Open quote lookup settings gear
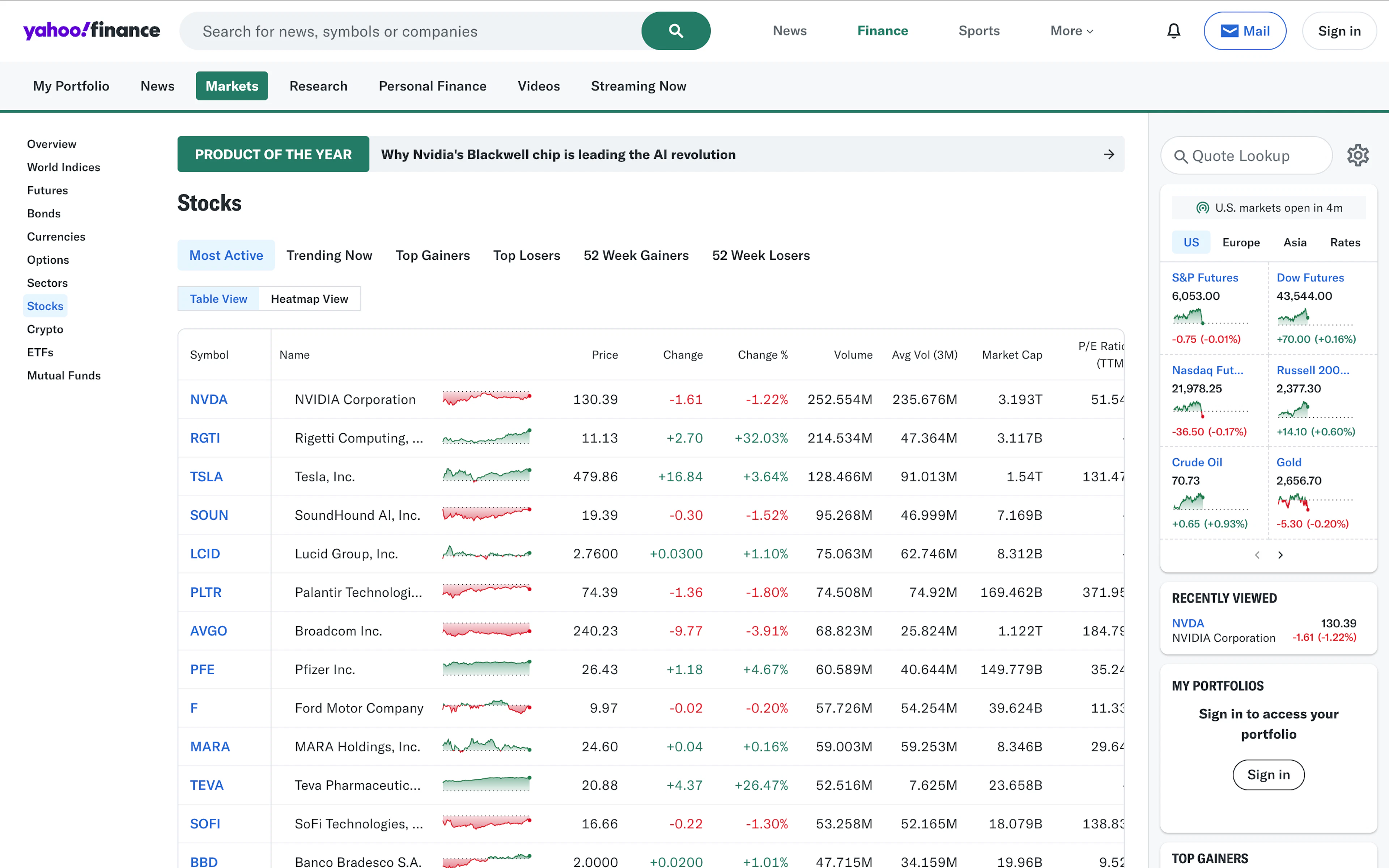The width and height of the screenshot is (1389, 868). coord(1358,156)
